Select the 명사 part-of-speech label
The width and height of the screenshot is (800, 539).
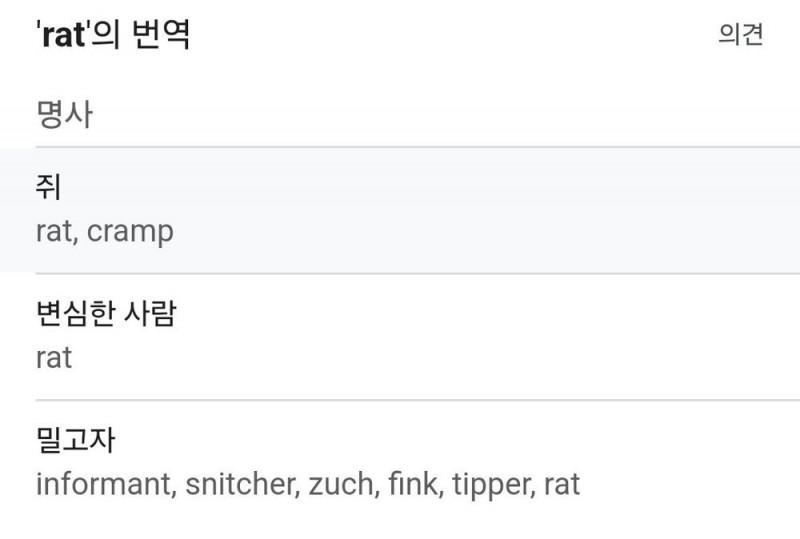(x=64, y=114)
